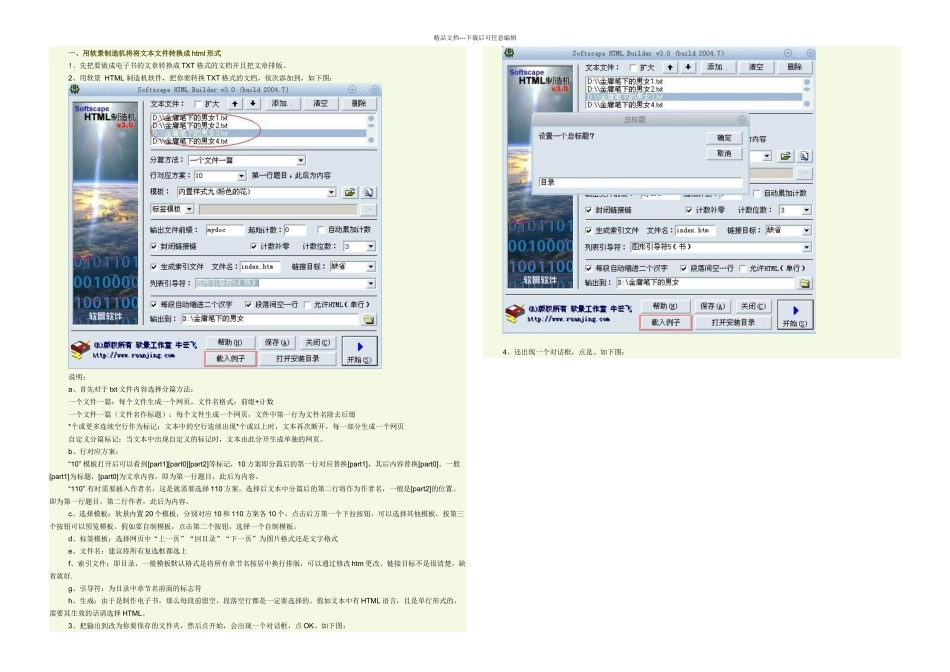Click 删除 button in left window

[x=359, y=104]
